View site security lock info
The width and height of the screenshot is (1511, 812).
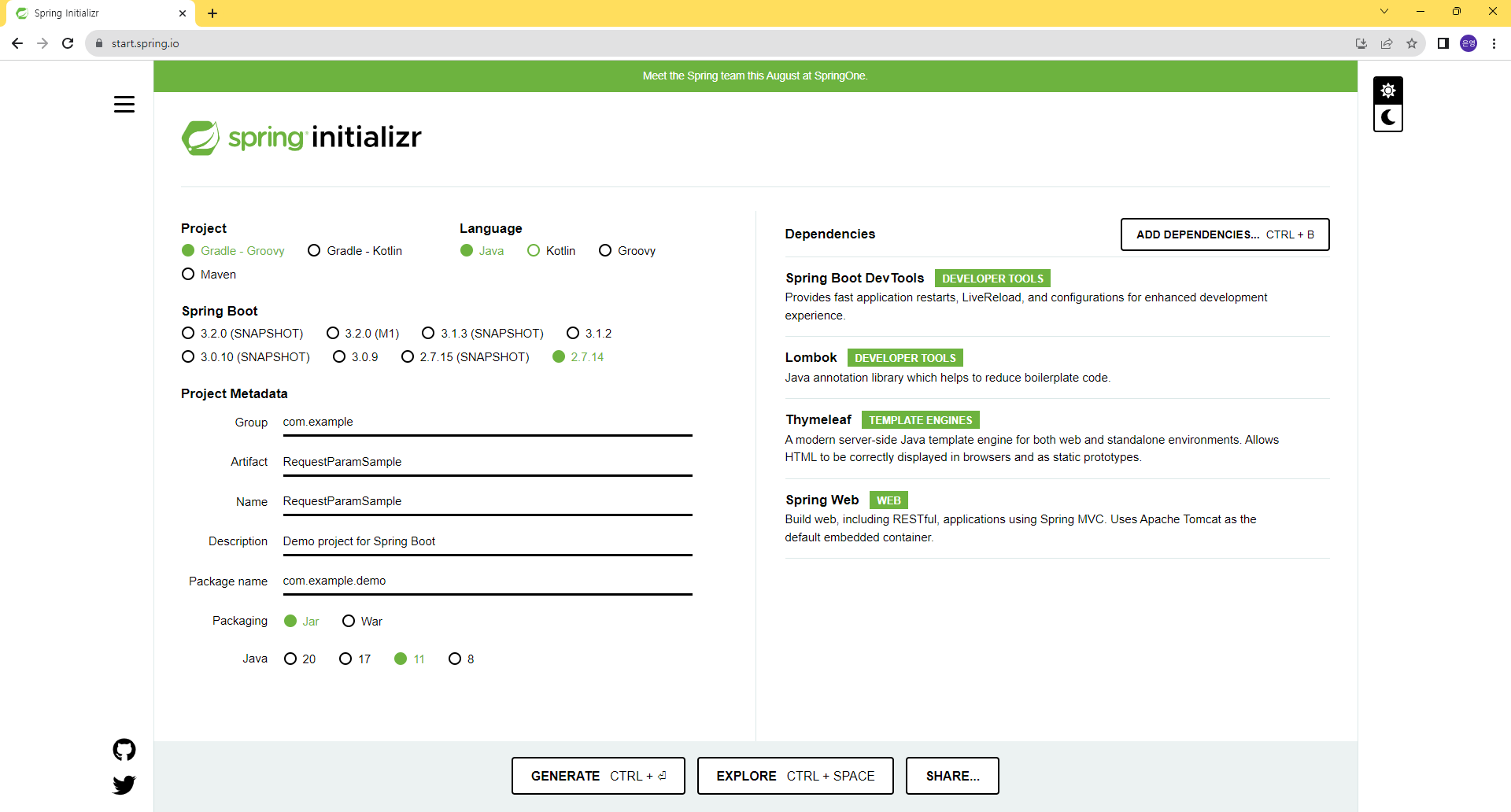99,43
